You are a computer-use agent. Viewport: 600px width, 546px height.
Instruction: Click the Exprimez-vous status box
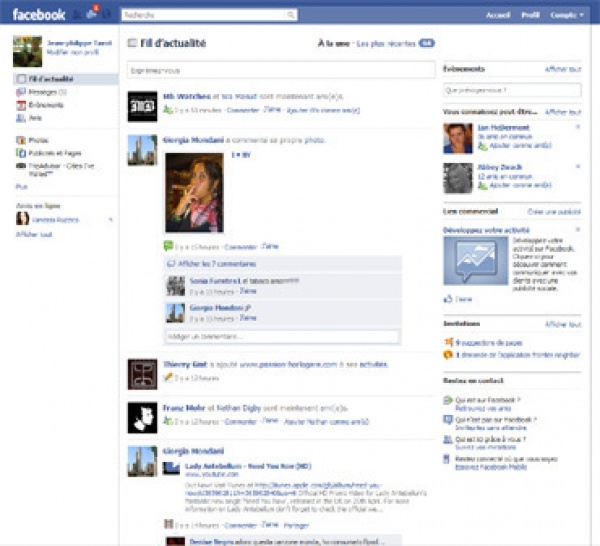click(281, 70)
